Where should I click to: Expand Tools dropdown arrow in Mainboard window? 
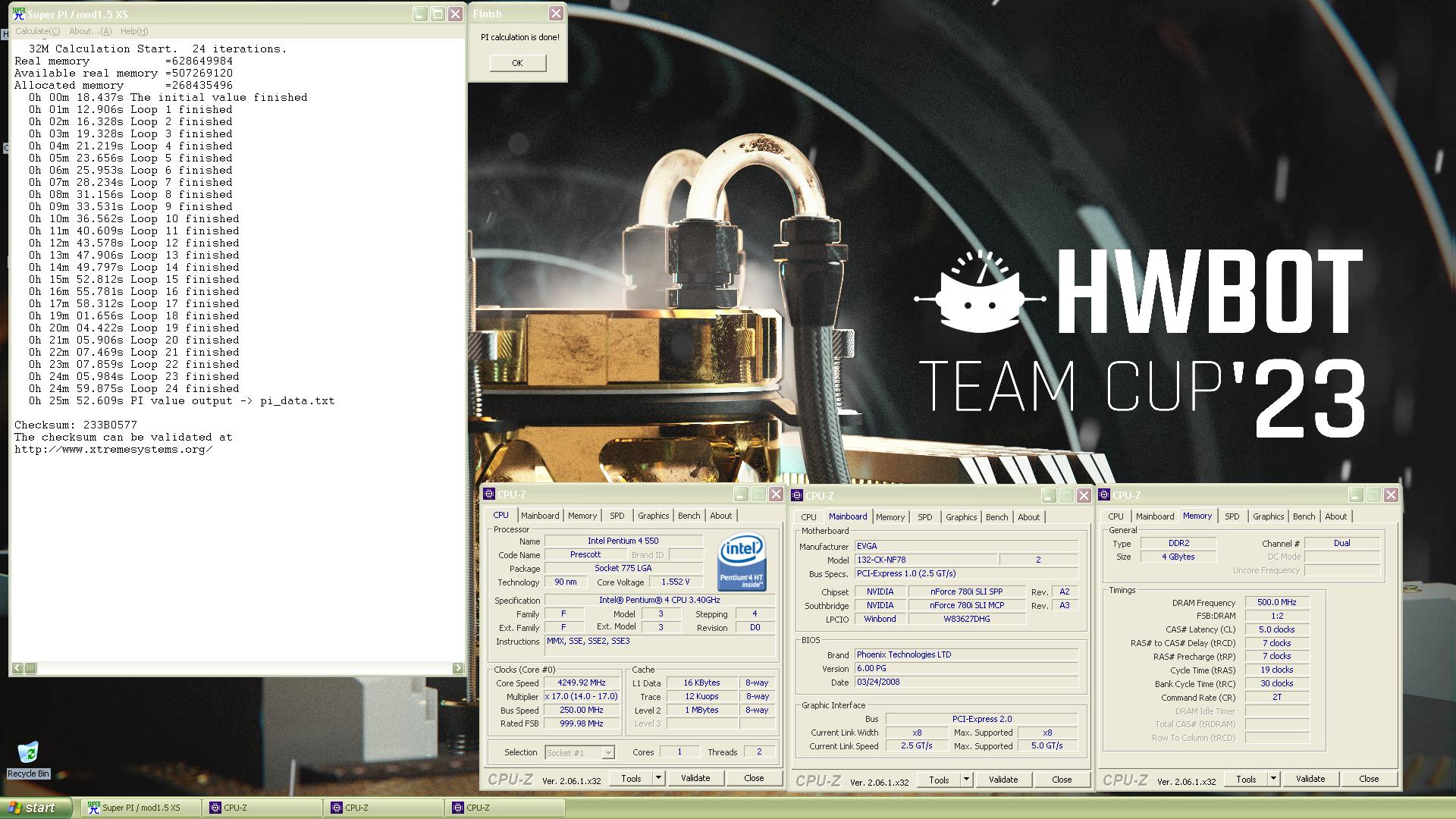pyautogui.click(x=966, y=780)
